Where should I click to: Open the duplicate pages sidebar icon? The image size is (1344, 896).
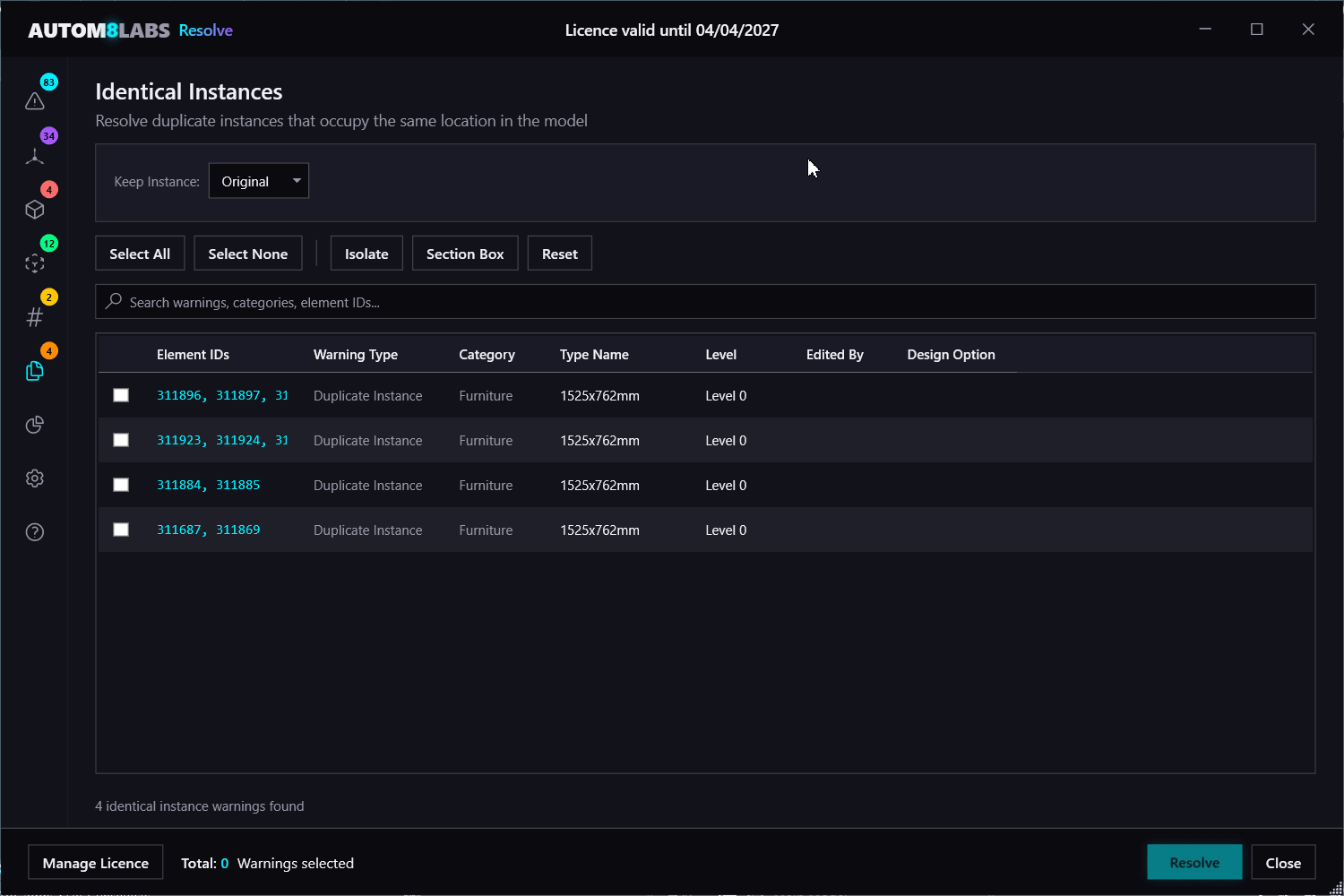pos(35,371)
